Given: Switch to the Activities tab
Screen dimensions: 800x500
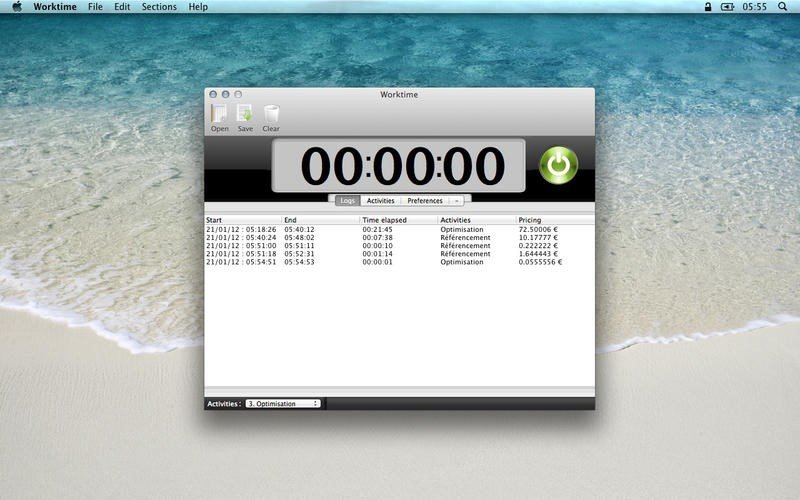Looking at the screenshot, I should [381, 201].
